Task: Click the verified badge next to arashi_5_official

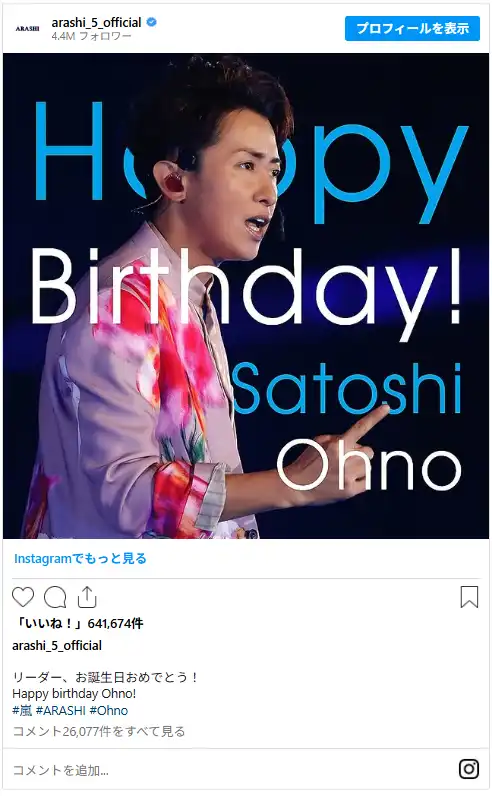Action: point(151,22)
